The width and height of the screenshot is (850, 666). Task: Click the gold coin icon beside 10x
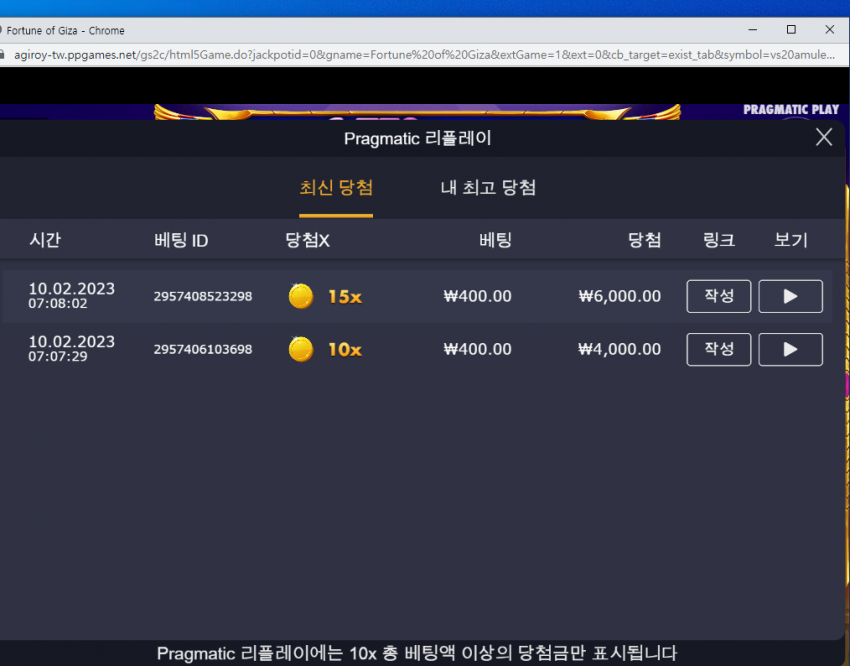point(301,349)
